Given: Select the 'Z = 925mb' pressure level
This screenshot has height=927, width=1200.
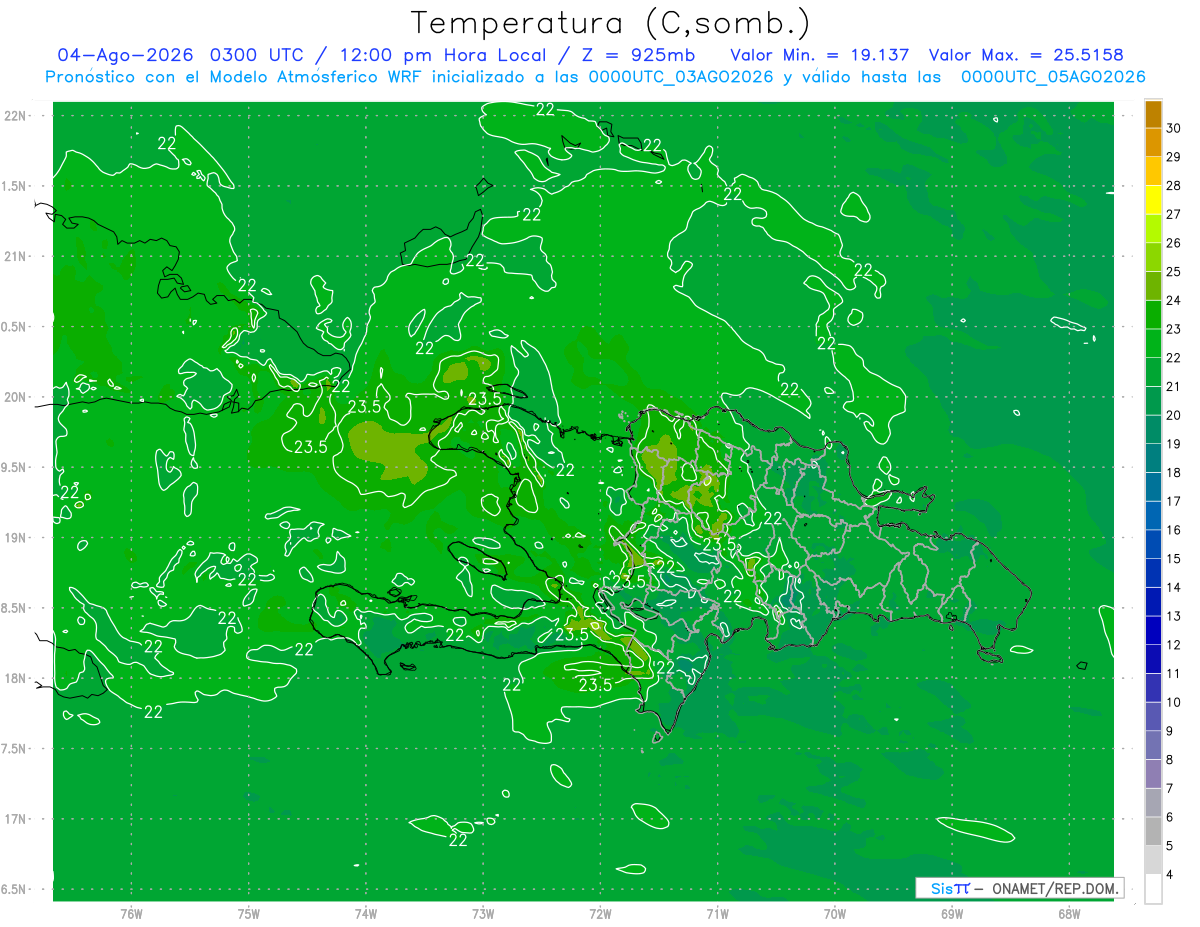Looking at the screenshot, I should (x=631, y=55).
